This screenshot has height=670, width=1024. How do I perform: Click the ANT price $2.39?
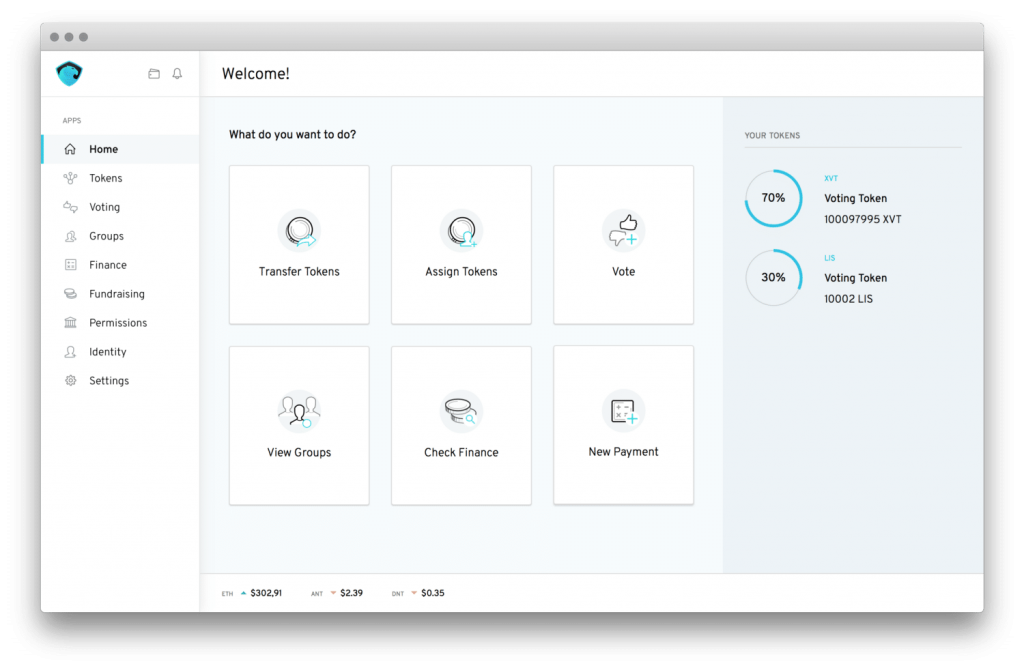(x=351, y=594)
